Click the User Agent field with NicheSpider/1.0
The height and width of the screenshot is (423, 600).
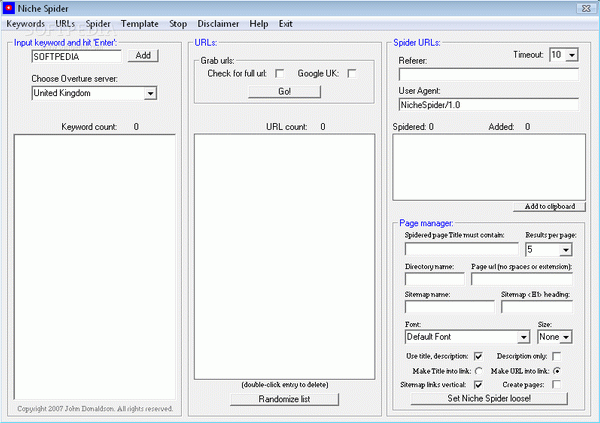click(489, 105)
